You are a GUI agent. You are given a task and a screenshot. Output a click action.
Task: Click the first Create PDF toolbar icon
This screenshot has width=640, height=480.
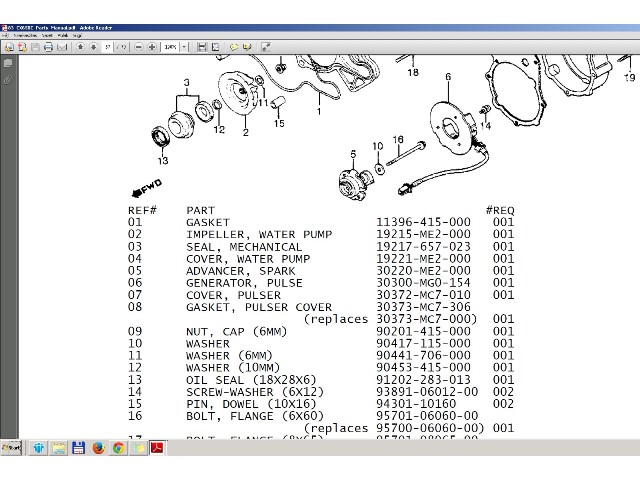[x=9, y=47]
